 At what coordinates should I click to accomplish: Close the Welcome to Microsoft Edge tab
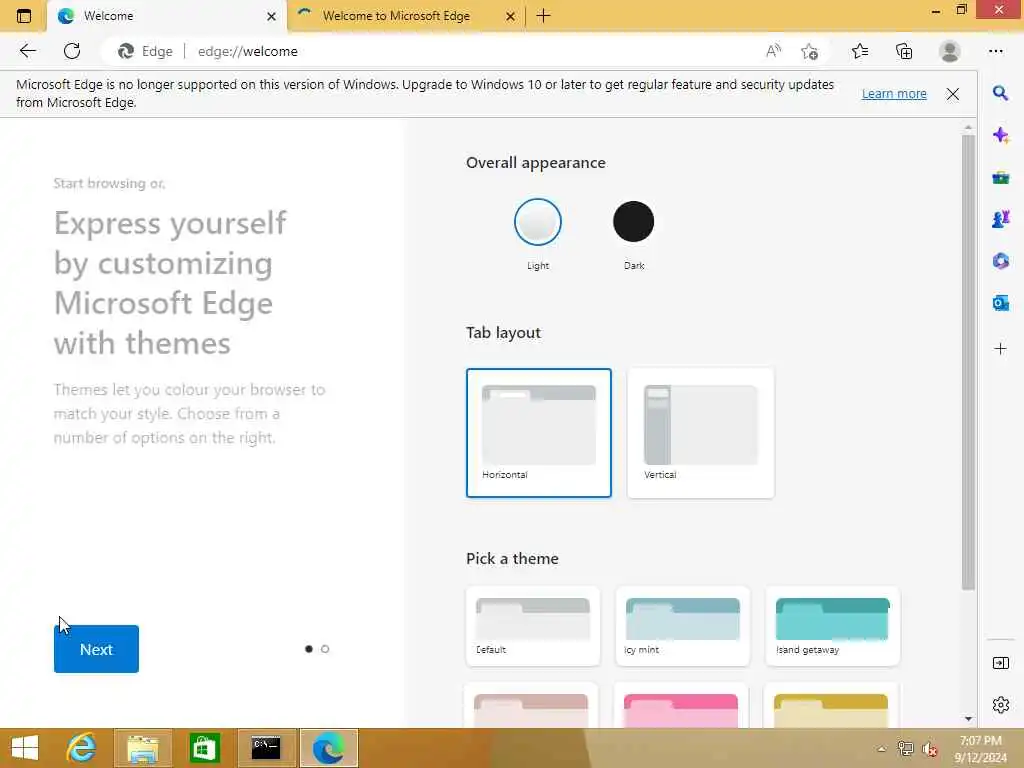pos(511,16)
